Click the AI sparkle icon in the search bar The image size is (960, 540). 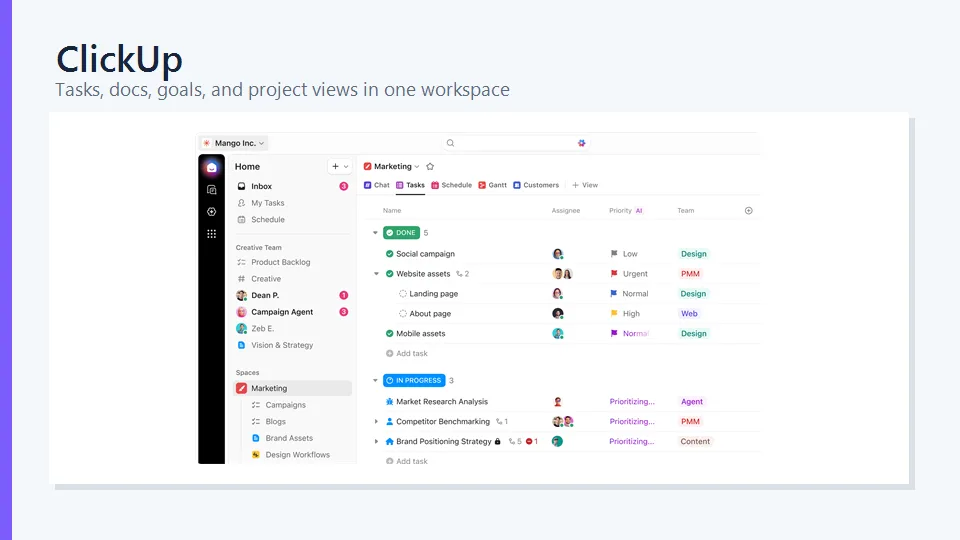coord(582,143)
